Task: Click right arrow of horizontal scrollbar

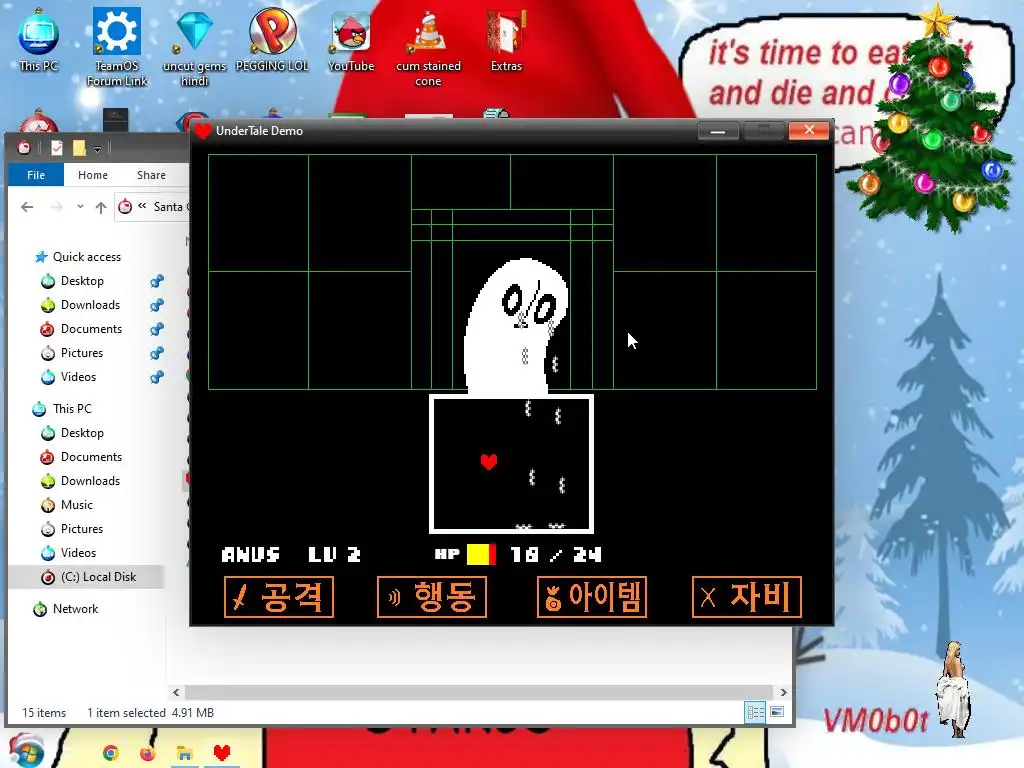Action: tap(783, 692)
